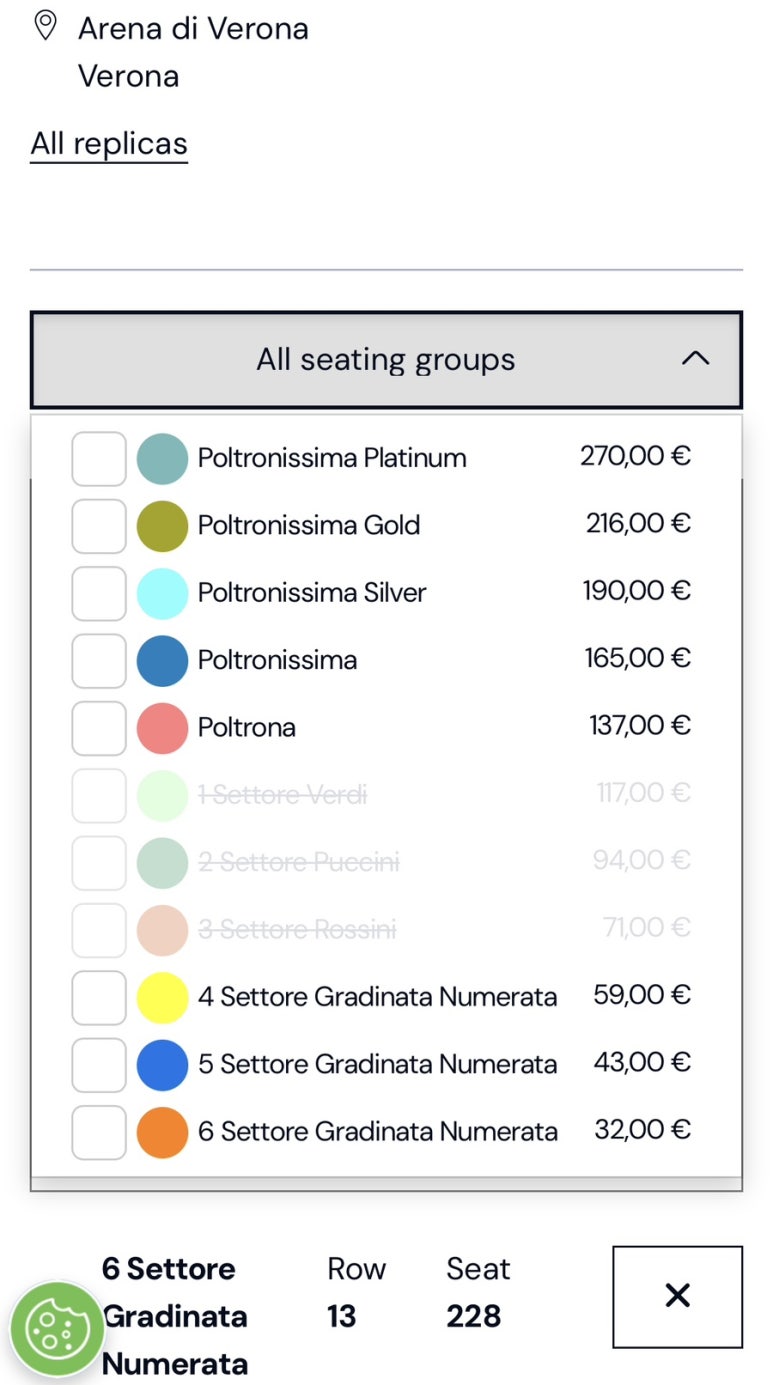Open the cookie settings icon
This screenshot has height=1385, width=773.
tap(58, 1329)
